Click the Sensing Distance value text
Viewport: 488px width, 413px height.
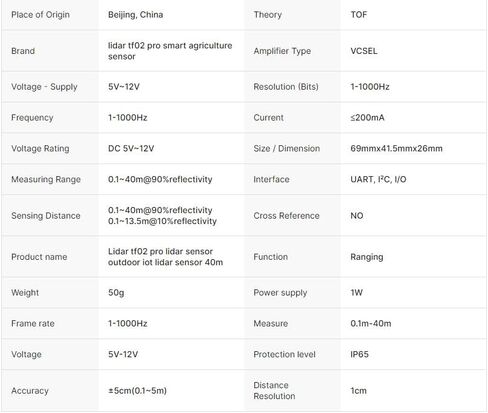click(162, 216)
